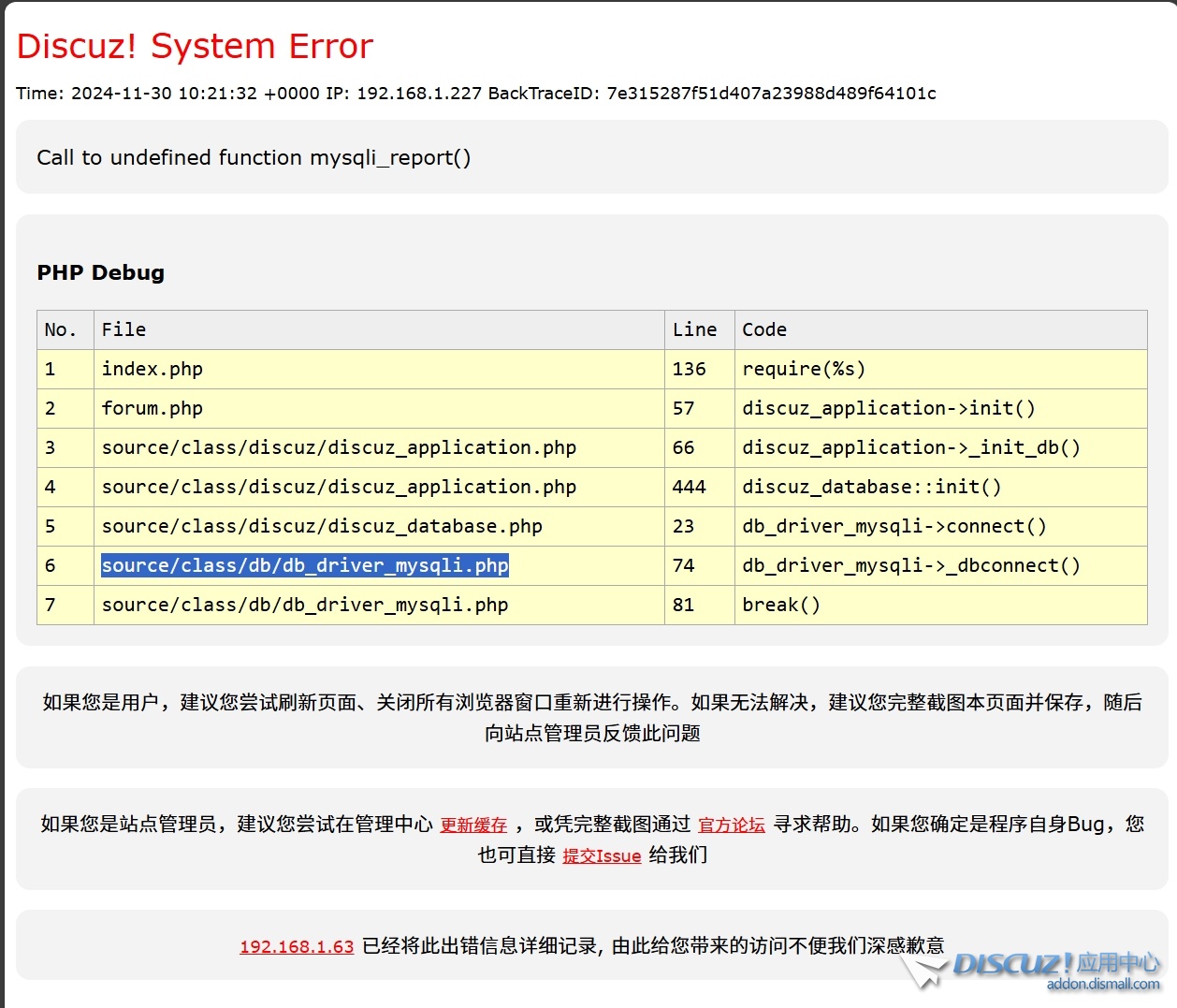Click the Code column header

(x=764, y=329)
